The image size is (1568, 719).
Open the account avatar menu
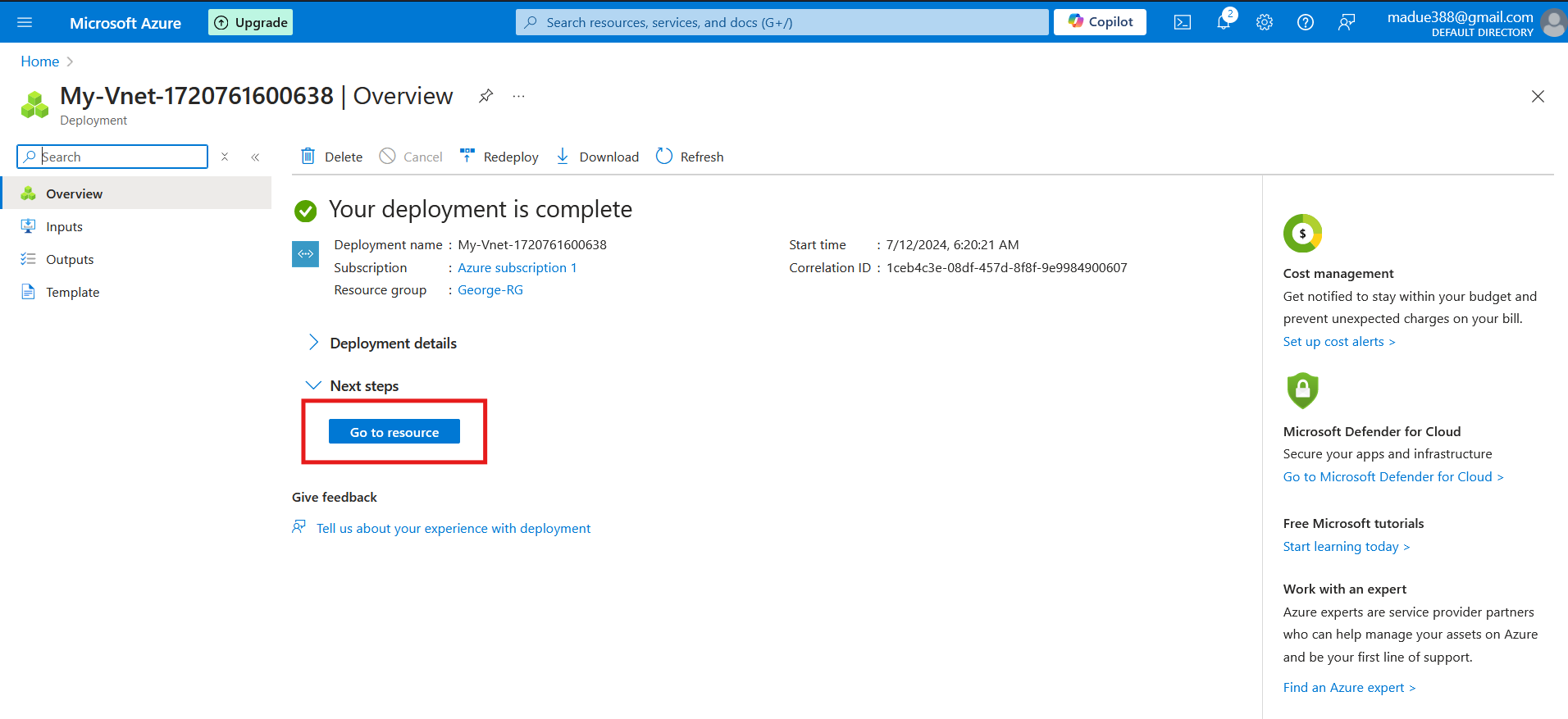coord(1553,22)
